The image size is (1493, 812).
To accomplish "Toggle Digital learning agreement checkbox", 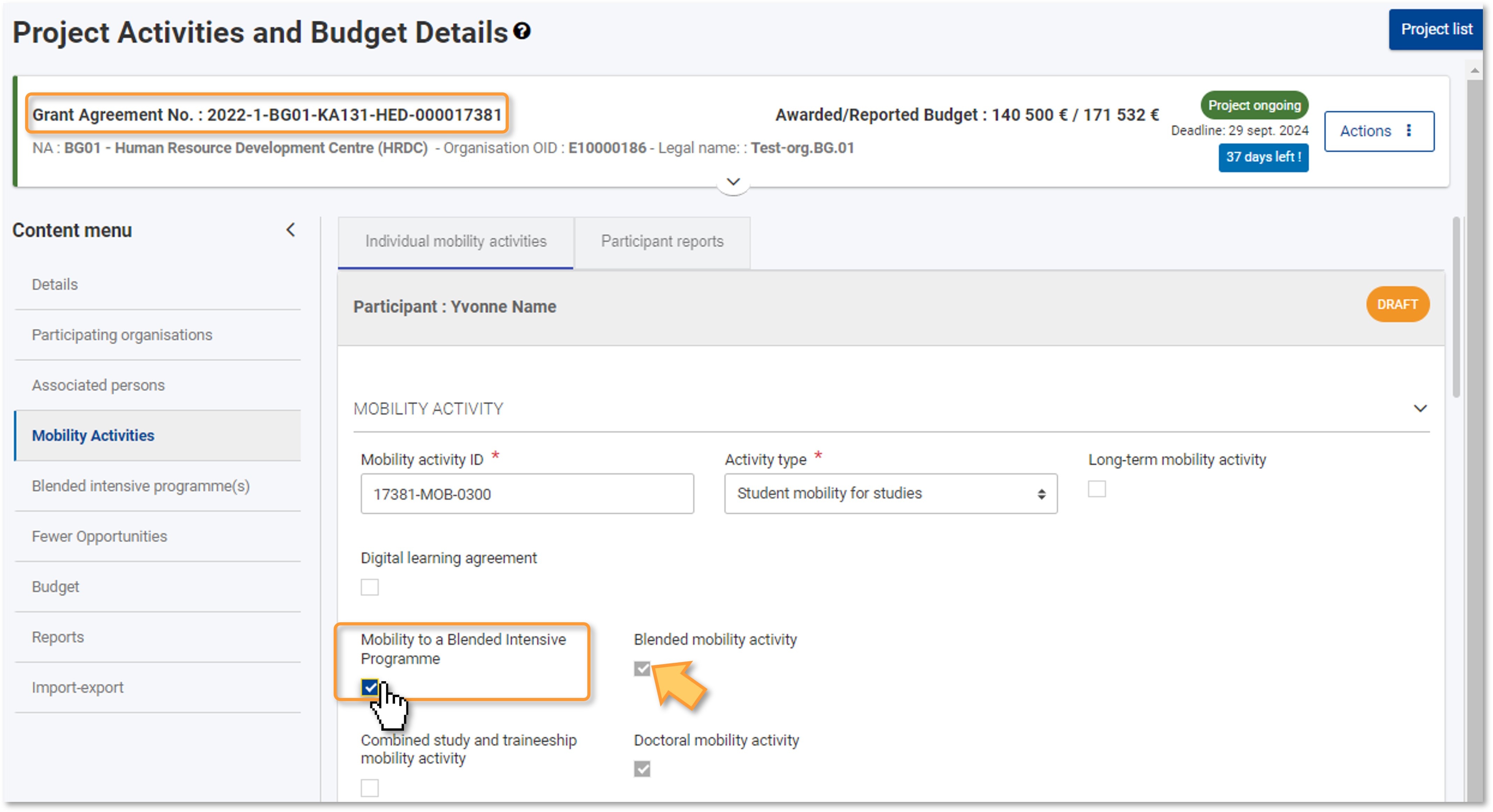I will click(370, 587).
